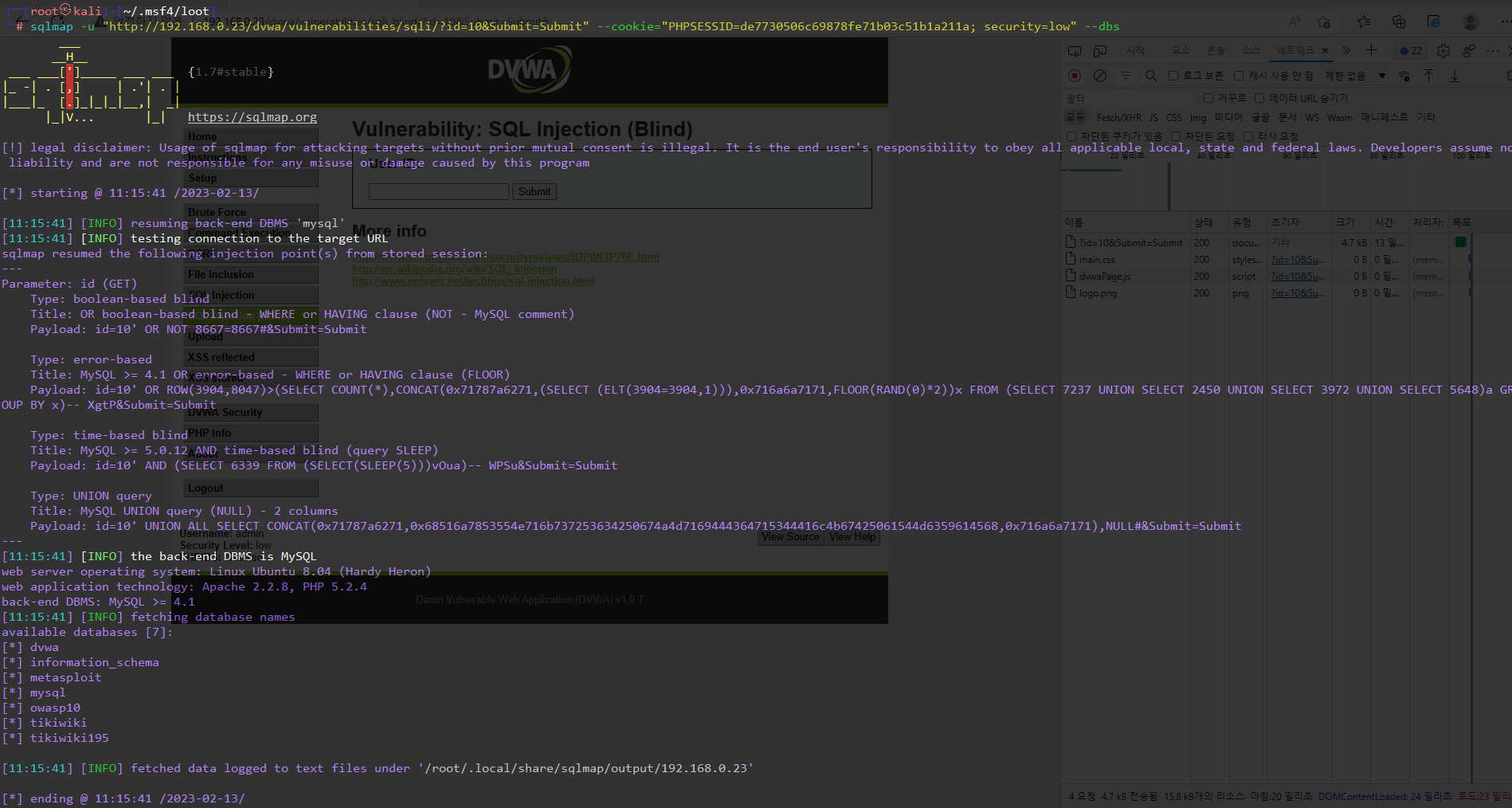Open the File Inclusion menu item

tap(251, 275)
